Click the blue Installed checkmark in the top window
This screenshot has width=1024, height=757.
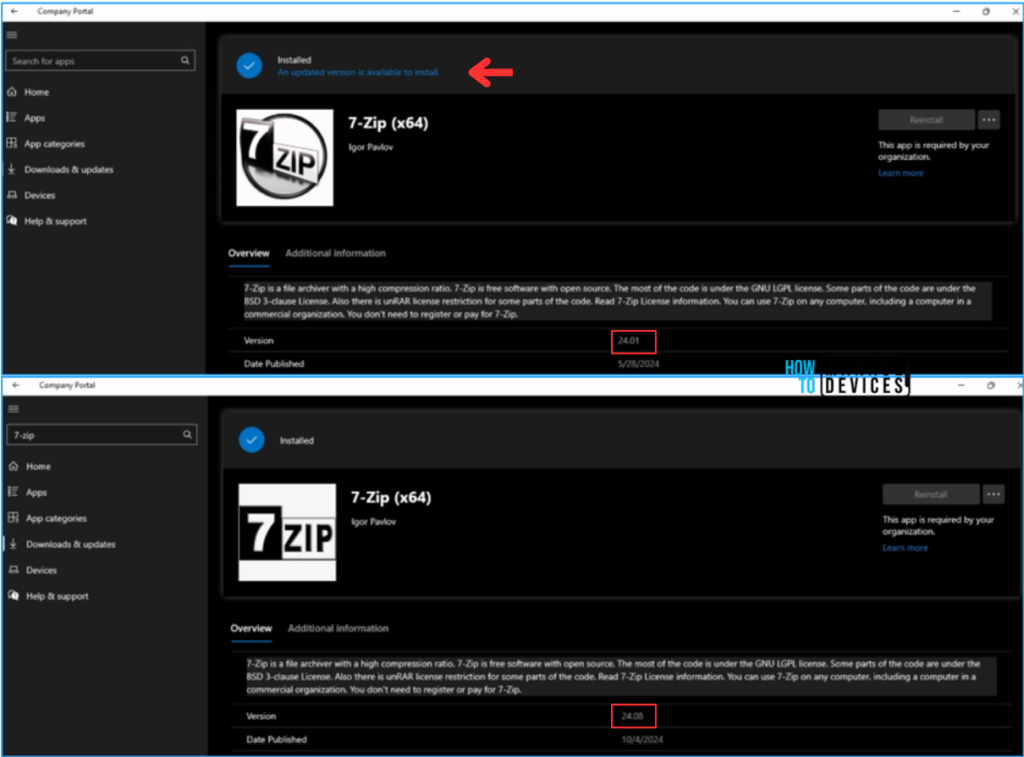click(249, 65)
